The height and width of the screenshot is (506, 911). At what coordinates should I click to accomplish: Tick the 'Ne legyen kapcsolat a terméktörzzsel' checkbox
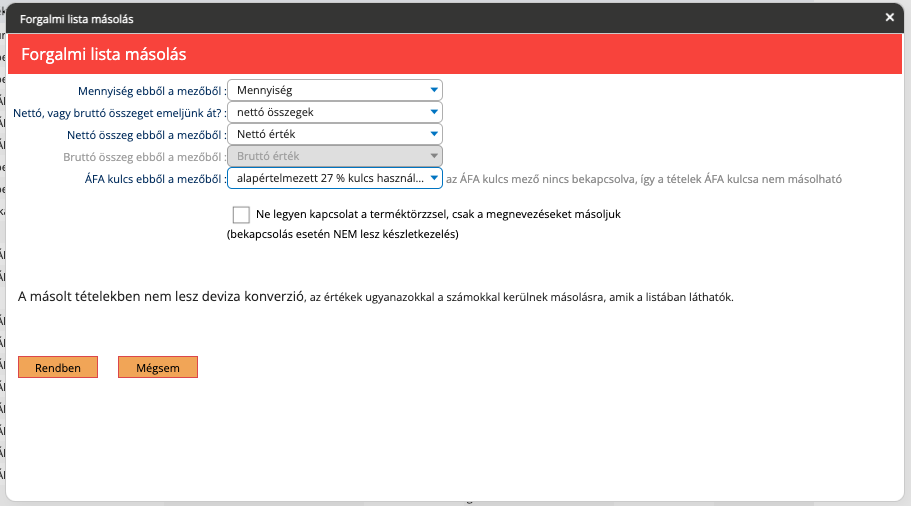241,214
